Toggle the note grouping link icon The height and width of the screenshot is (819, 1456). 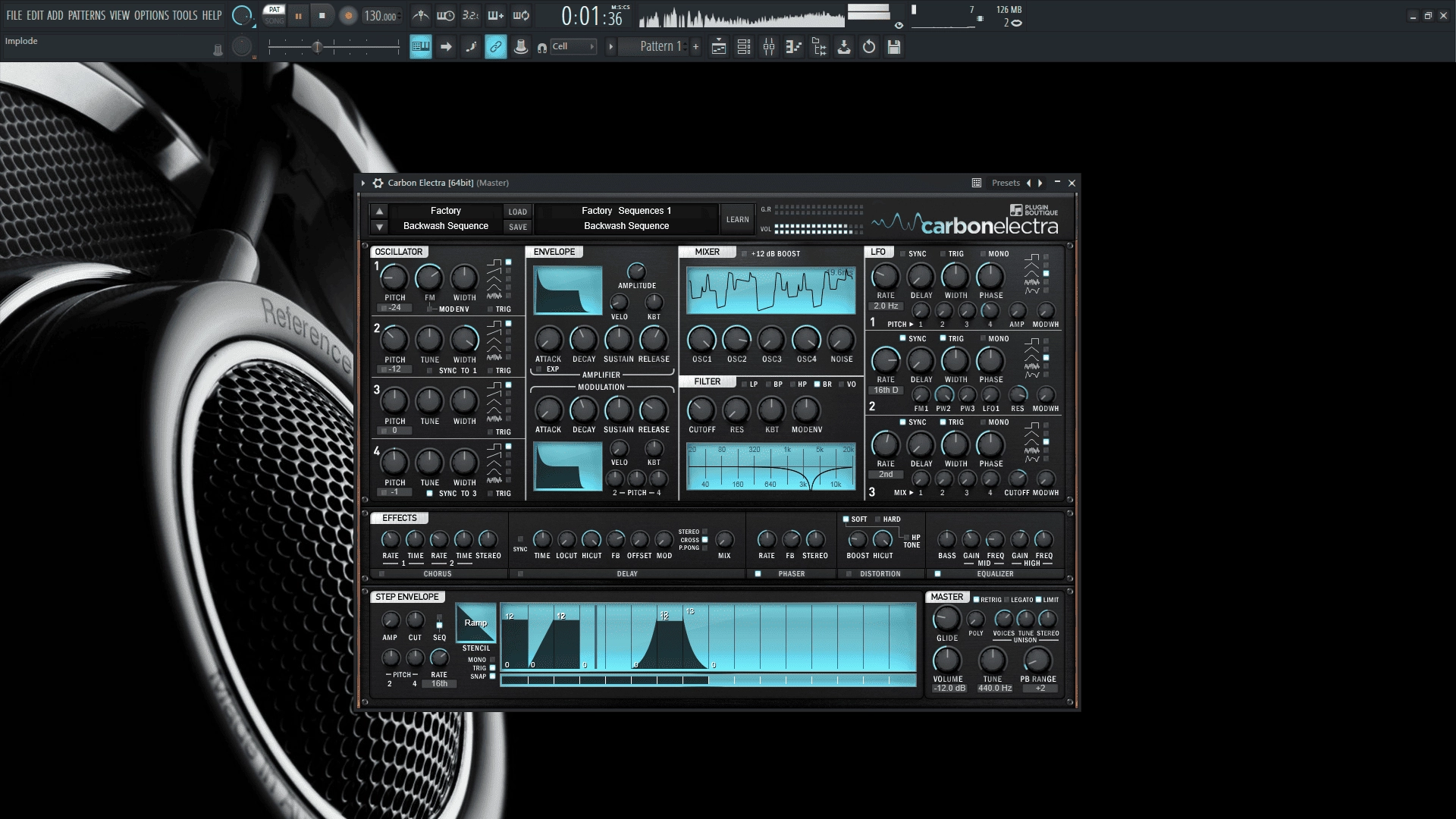coord(495,47)
